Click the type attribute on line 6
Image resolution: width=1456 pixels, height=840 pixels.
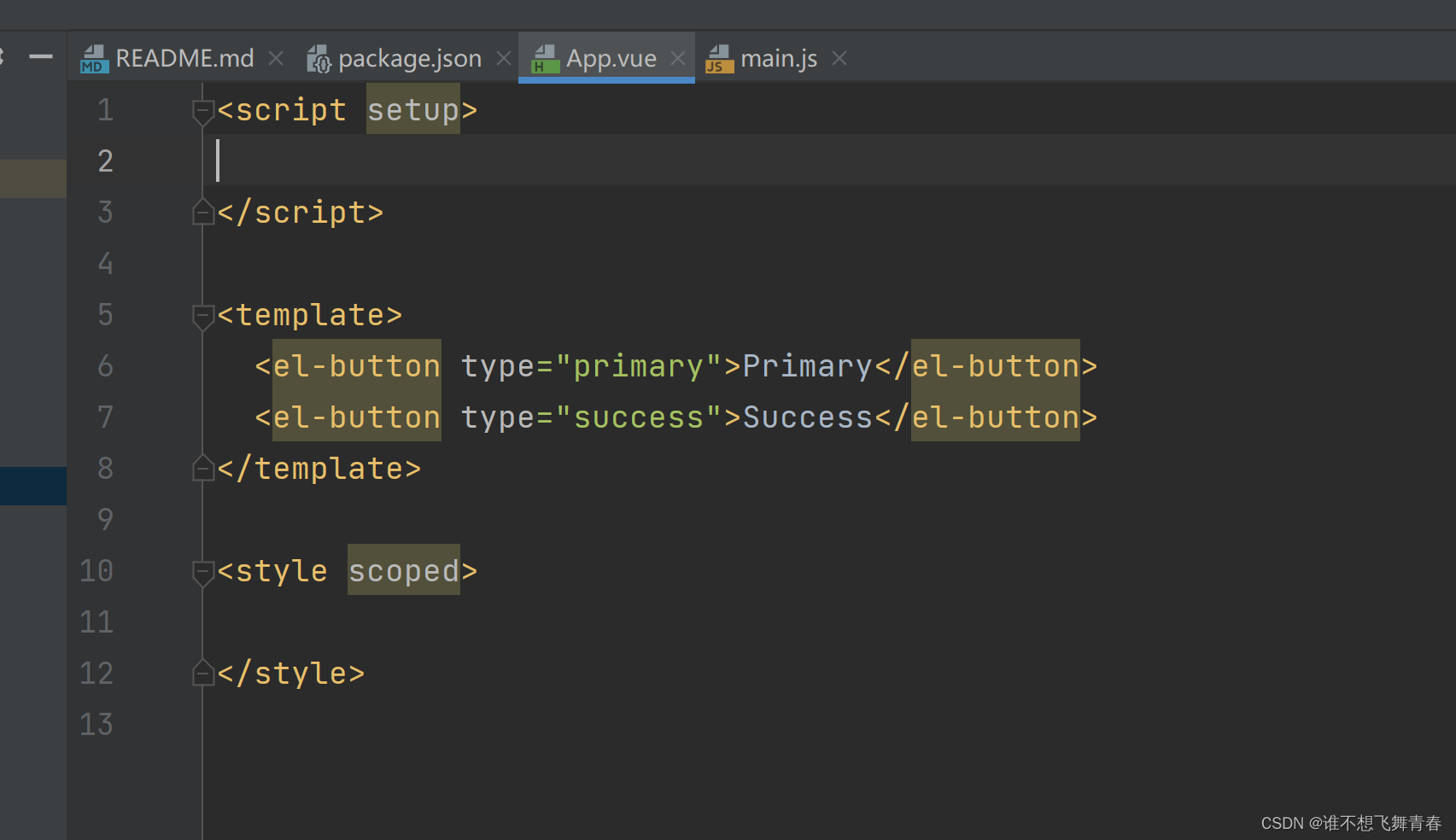tap(498, 365)
